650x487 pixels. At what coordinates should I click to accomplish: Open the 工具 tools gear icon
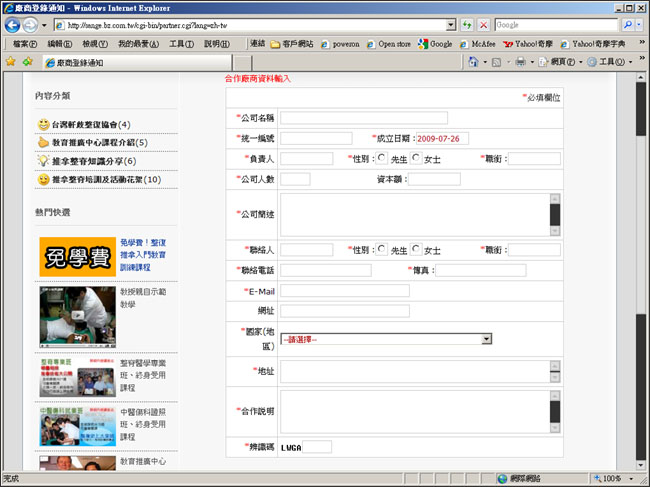[x=592, y=62]
